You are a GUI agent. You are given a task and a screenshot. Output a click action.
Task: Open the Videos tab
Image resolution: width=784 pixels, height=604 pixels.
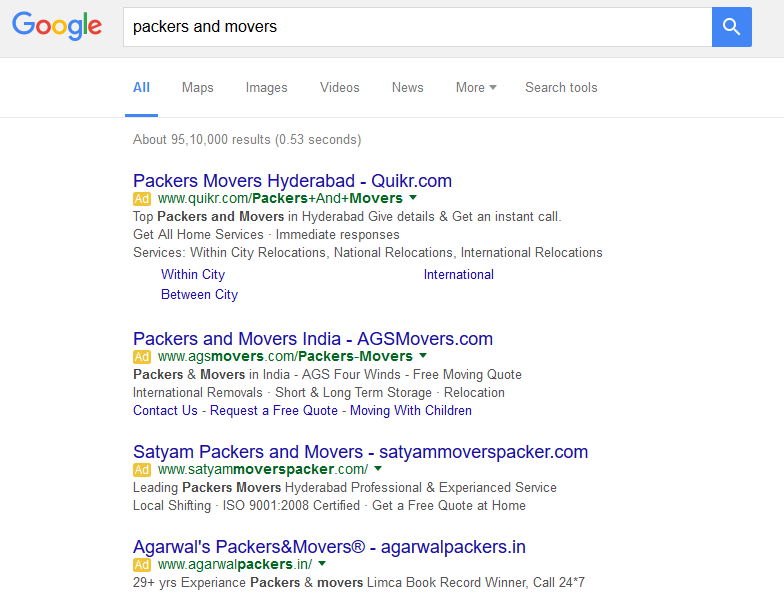[x=340, y=88]
